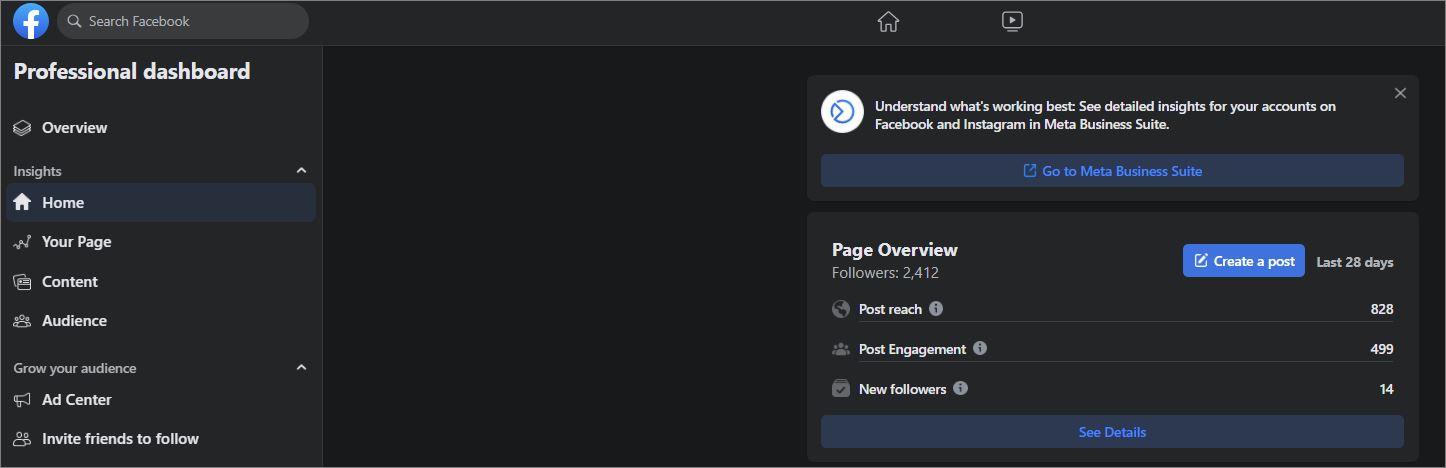Show info tooltip for Post Engagement
The height and width of the screenshot is (468, 1446).
point(980,349)
